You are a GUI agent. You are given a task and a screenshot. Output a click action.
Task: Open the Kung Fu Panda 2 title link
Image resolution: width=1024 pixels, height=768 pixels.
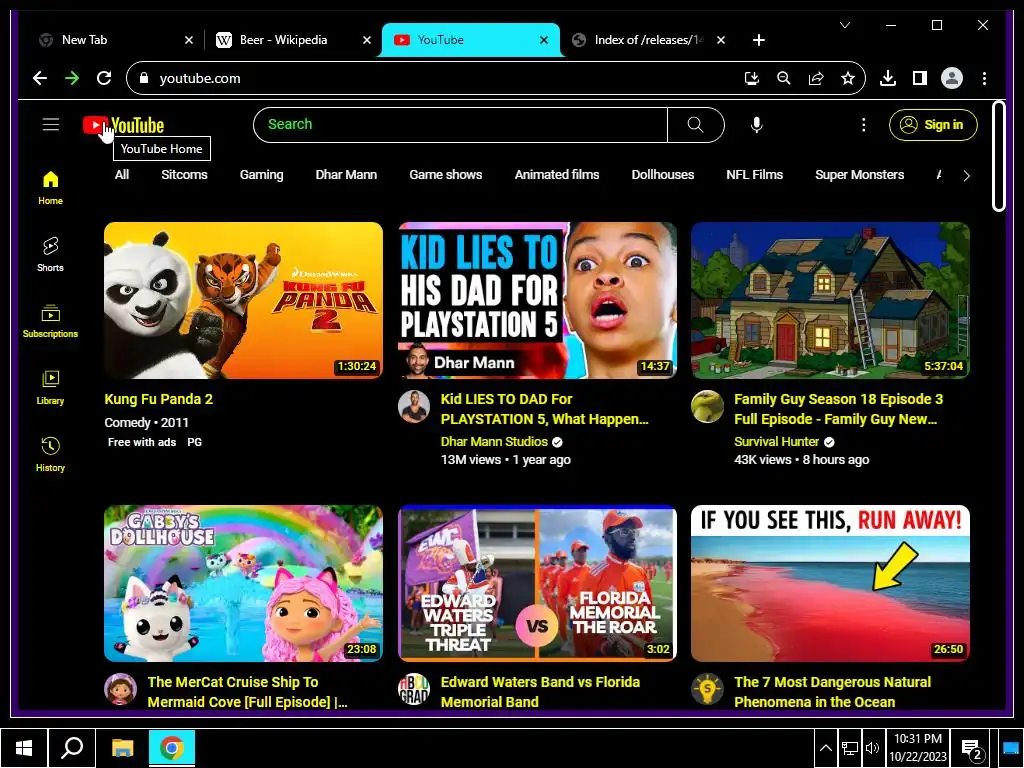(159, 399)
